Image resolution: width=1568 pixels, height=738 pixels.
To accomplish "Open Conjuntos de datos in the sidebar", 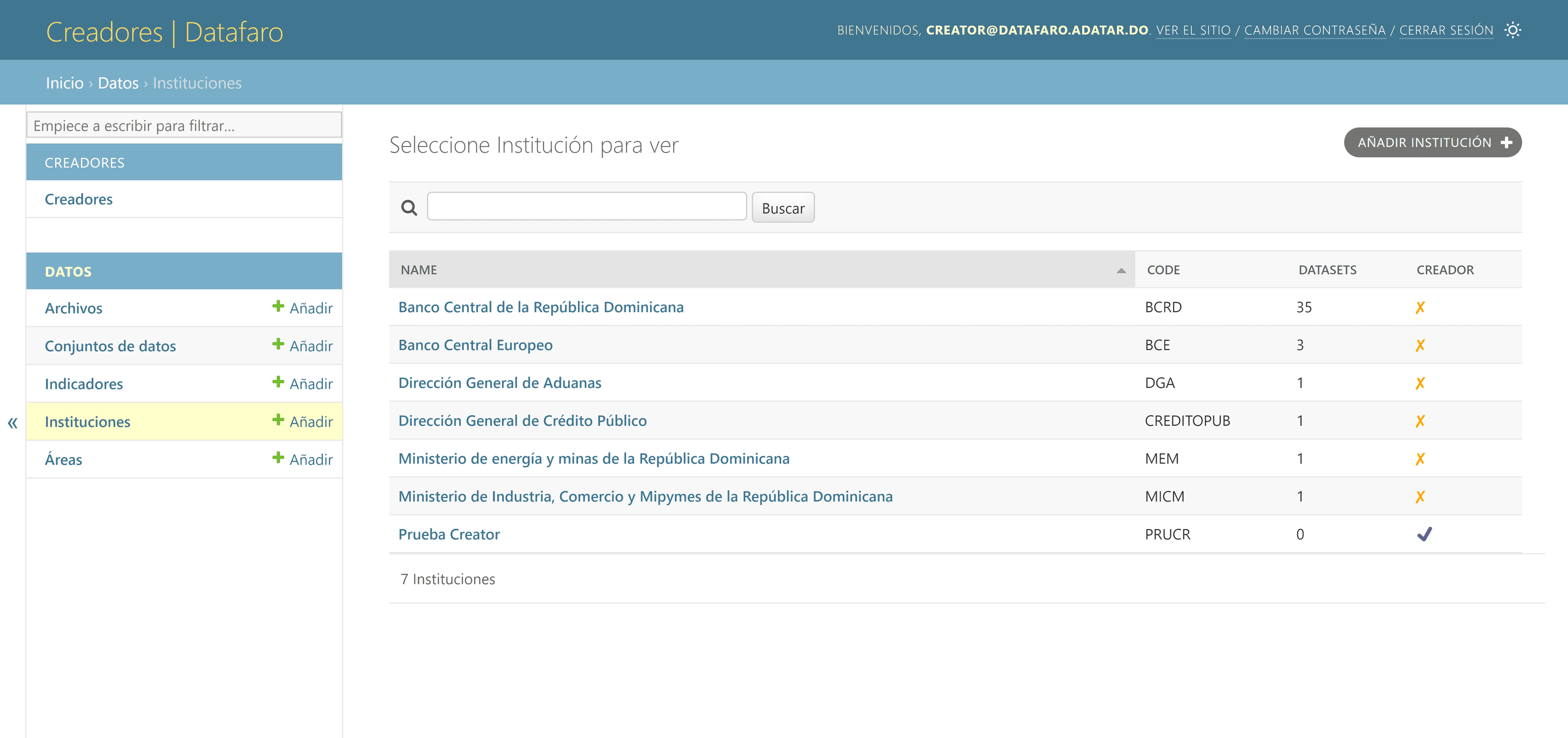I will 110,346.
